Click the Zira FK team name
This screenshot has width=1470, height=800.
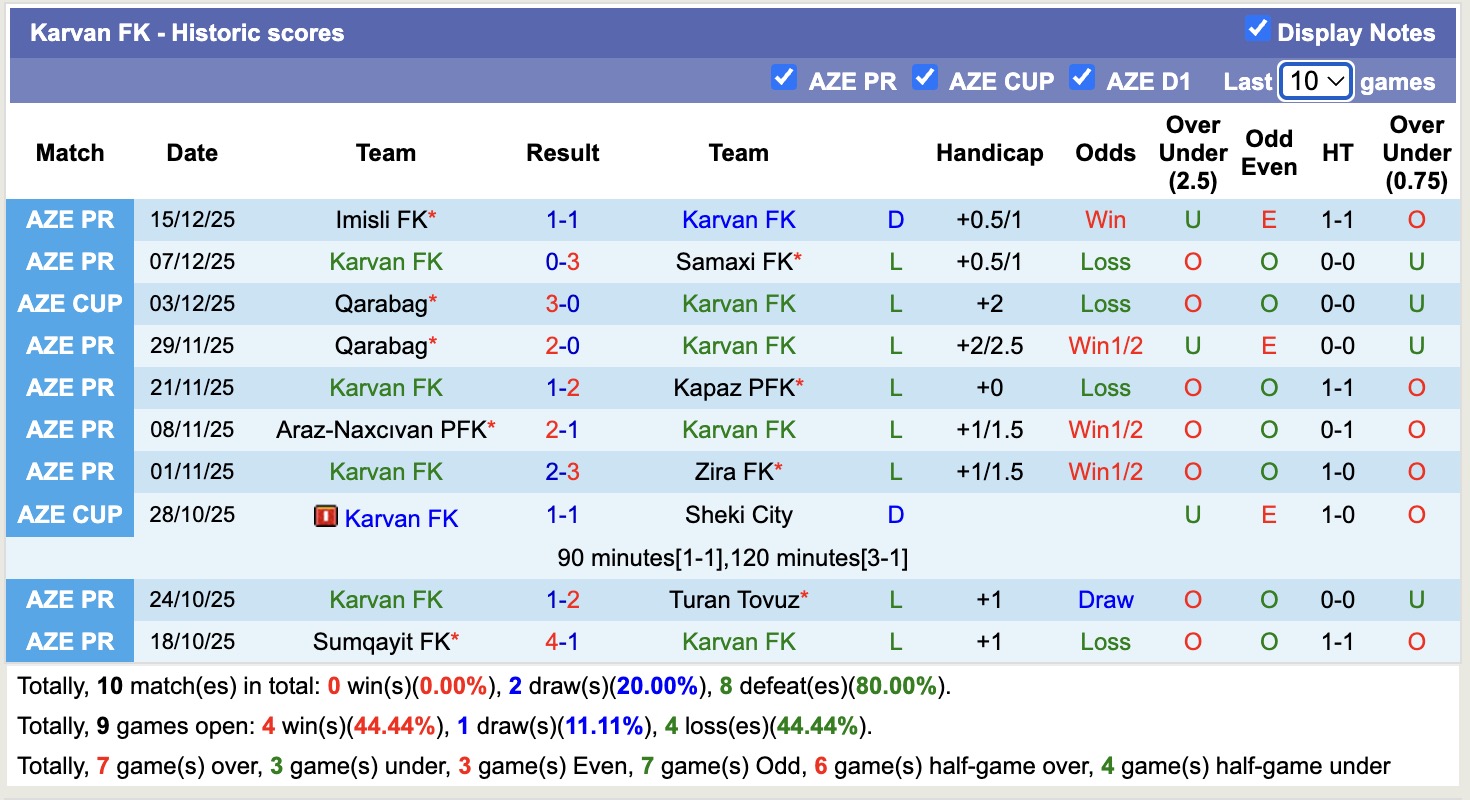click(x=734, y=472)
